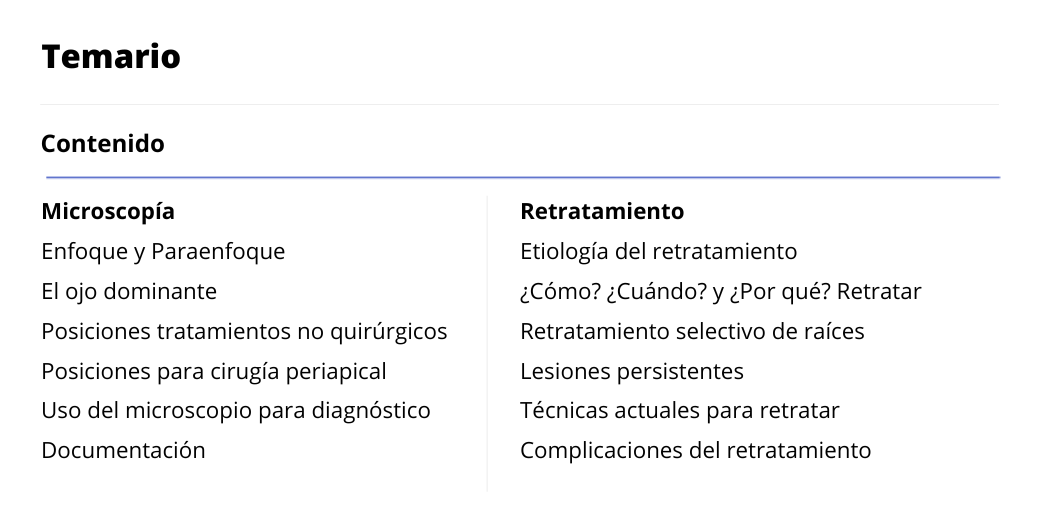Click Etiología del retratamiento

tap(659, 252)
